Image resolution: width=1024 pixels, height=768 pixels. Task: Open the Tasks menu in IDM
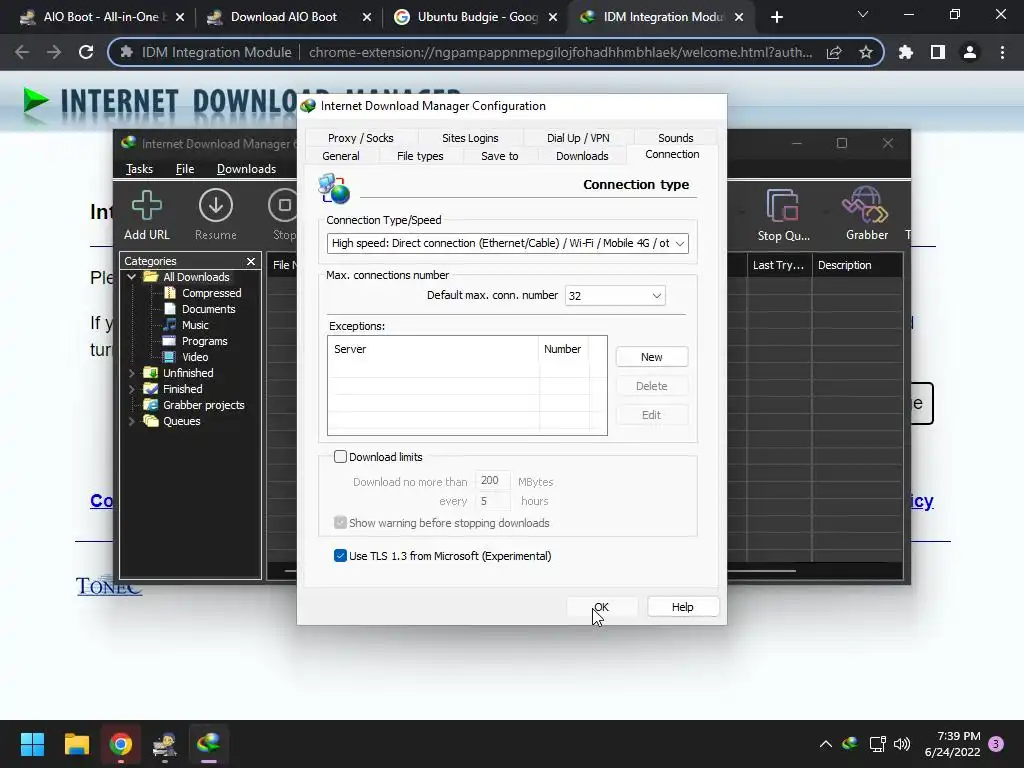point(139,169)
